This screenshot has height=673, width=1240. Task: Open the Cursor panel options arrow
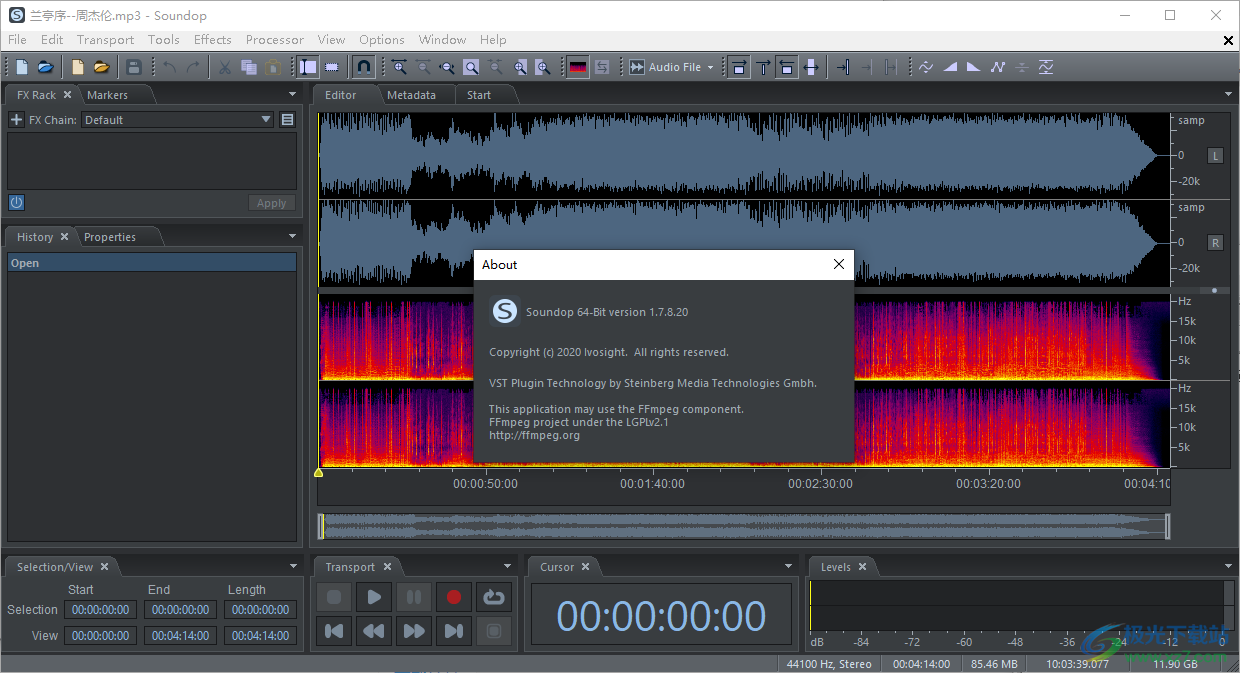click(x=789, y=566)
